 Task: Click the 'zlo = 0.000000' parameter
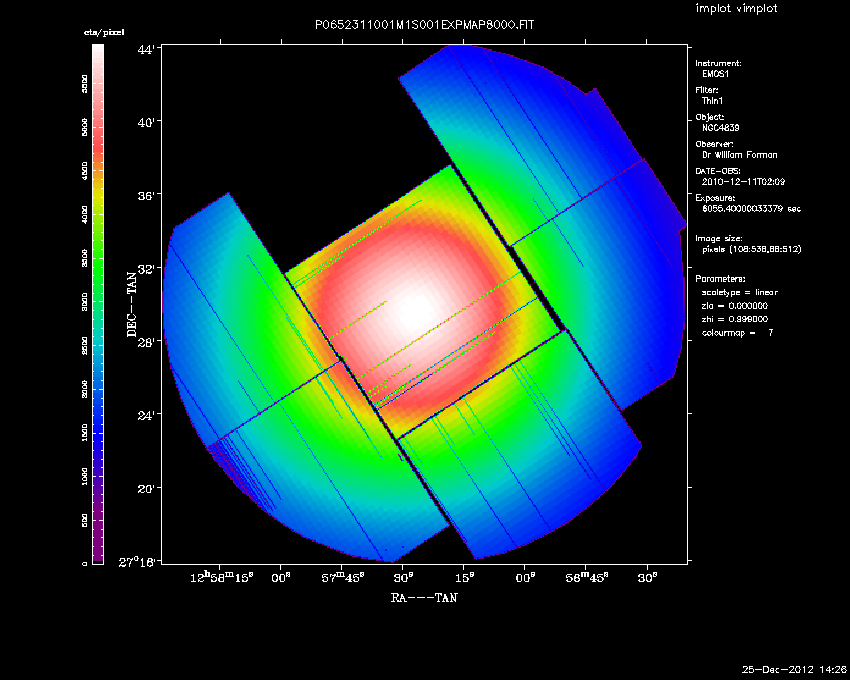point(735,306)
